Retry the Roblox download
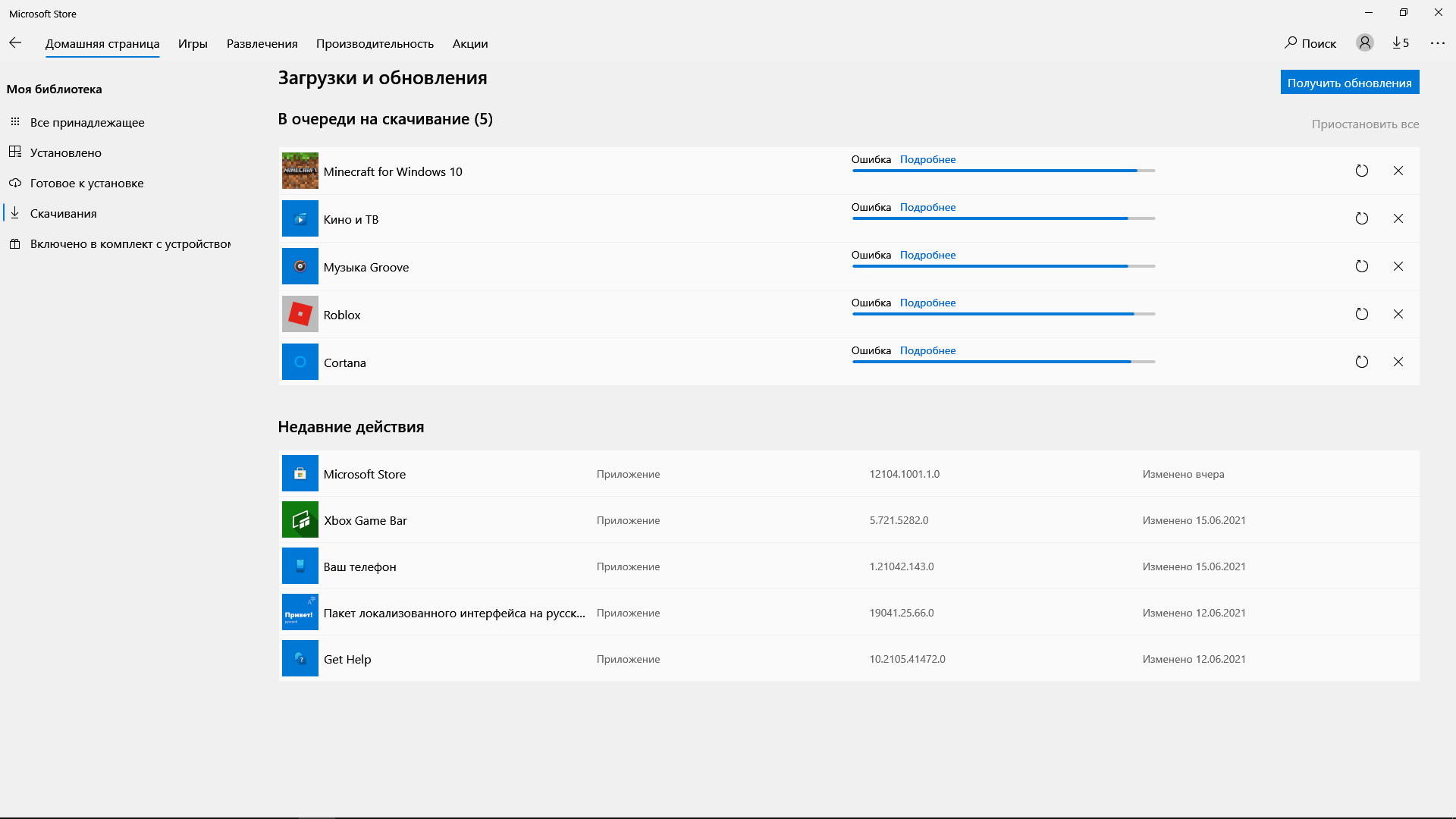This screenshot has height=819, width=1456. coord(1361,314)
